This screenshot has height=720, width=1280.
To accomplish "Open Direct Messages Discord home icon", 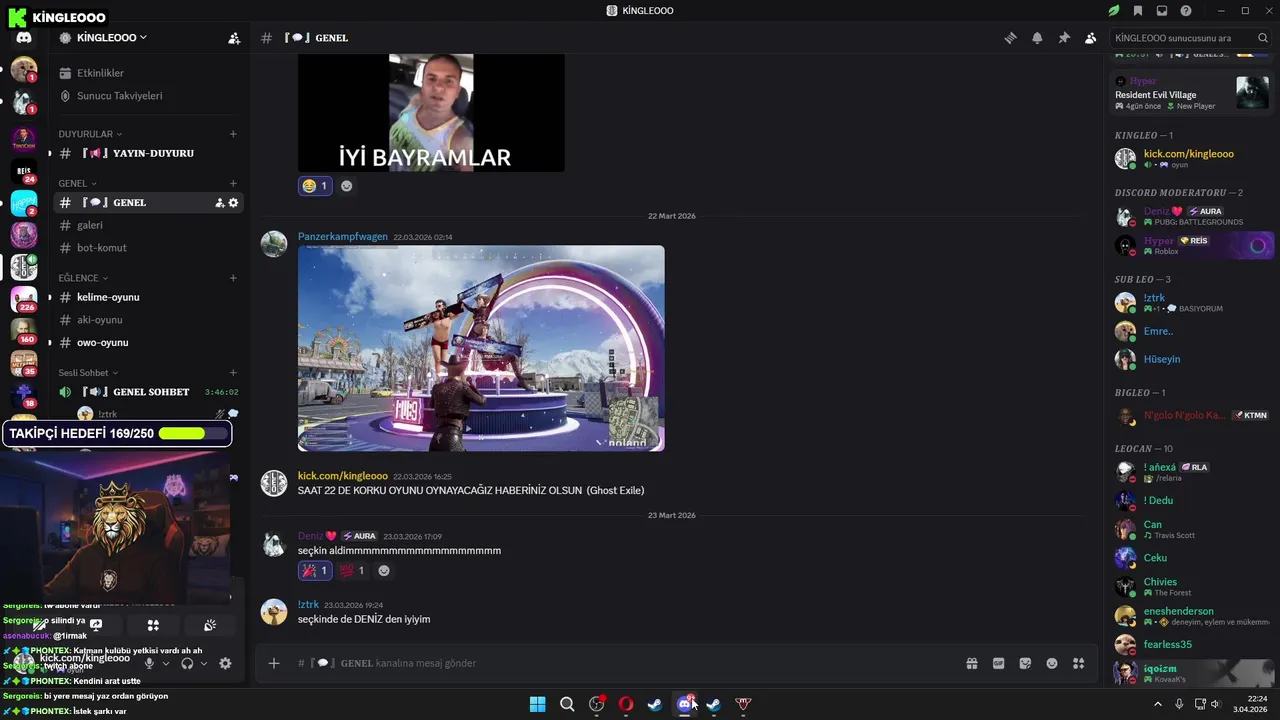I will [24, 38].
